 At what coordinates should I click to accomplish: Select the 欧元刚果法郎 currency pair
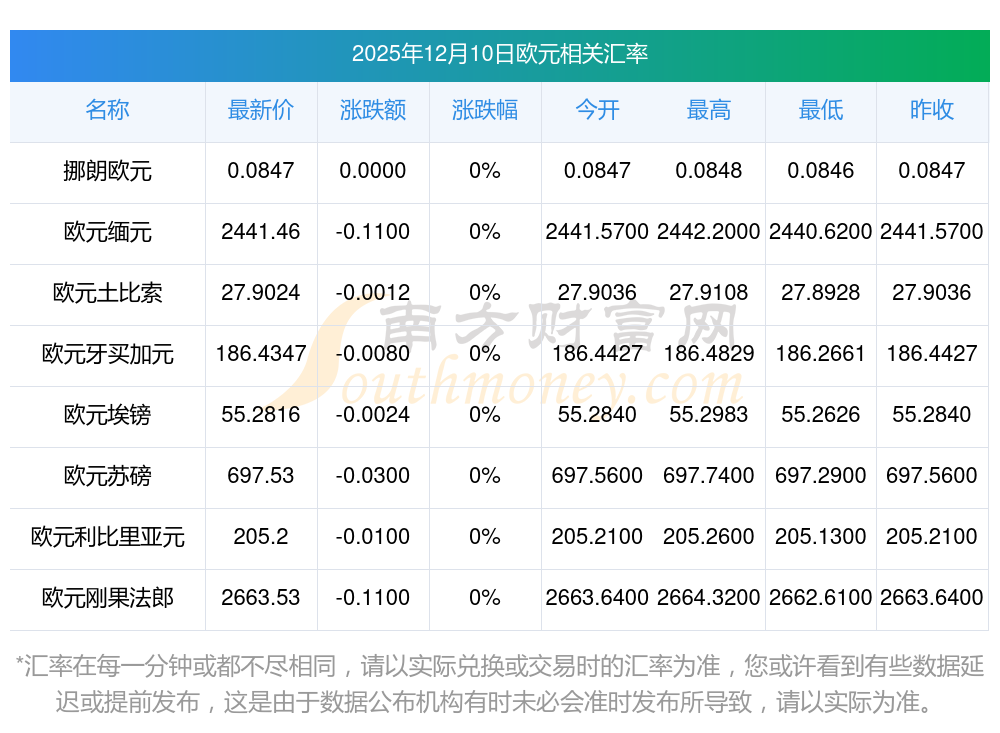pyautogui.click(x=107, y=598)
